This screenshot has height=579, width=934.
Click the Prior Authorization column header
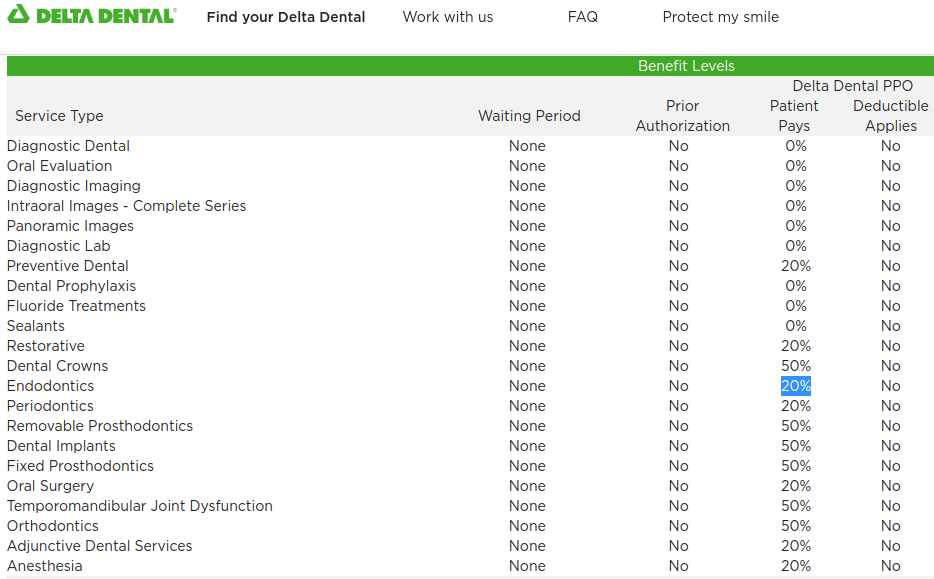point(683,116)
